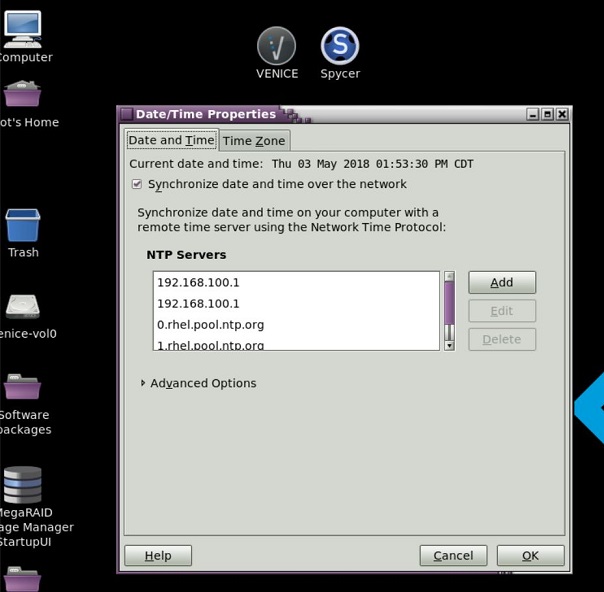Open Help for Date/Time Properties

point(158,555)
